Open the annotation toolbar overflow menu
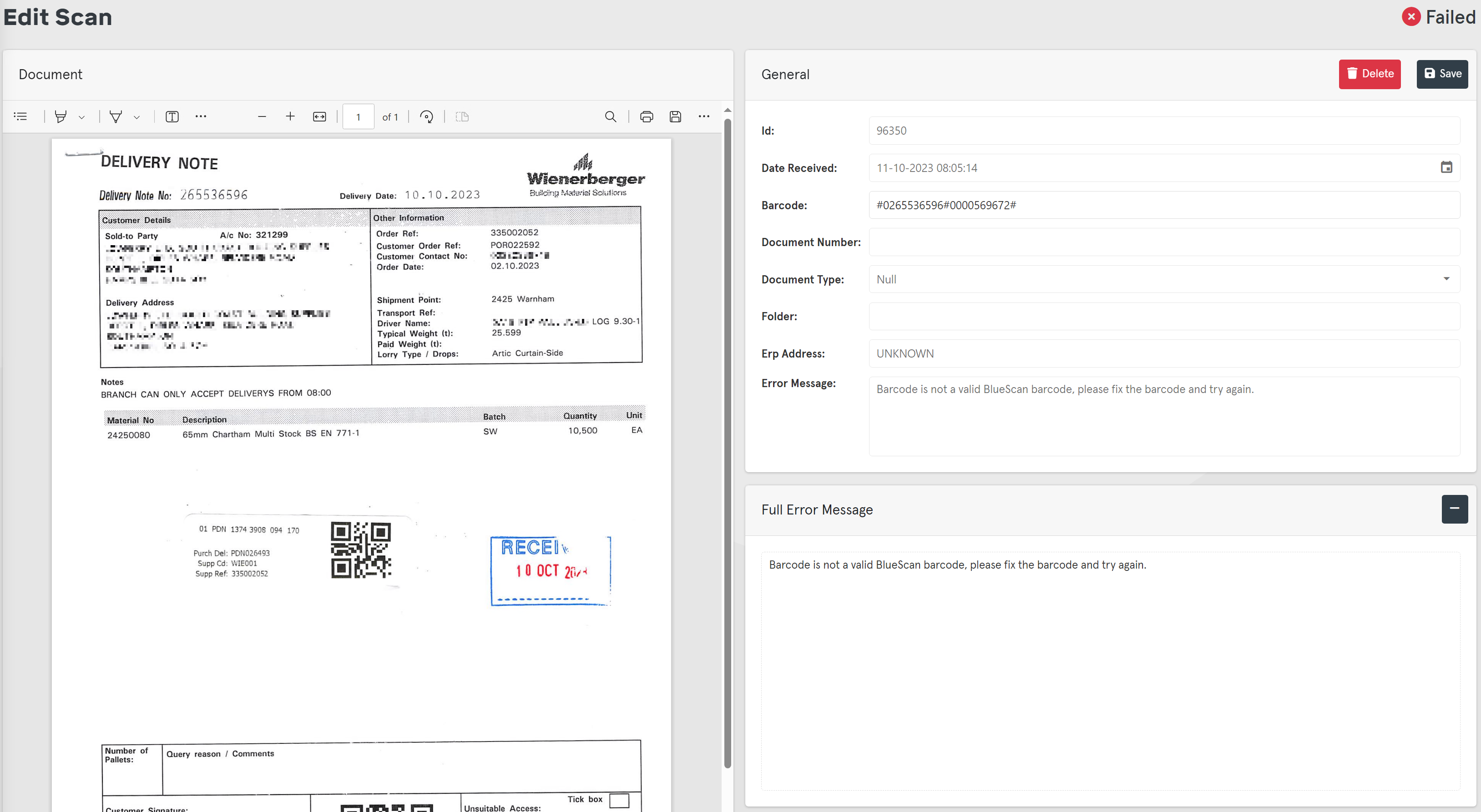The height and width of the screenshot is (812, 1481). point(201,116)
